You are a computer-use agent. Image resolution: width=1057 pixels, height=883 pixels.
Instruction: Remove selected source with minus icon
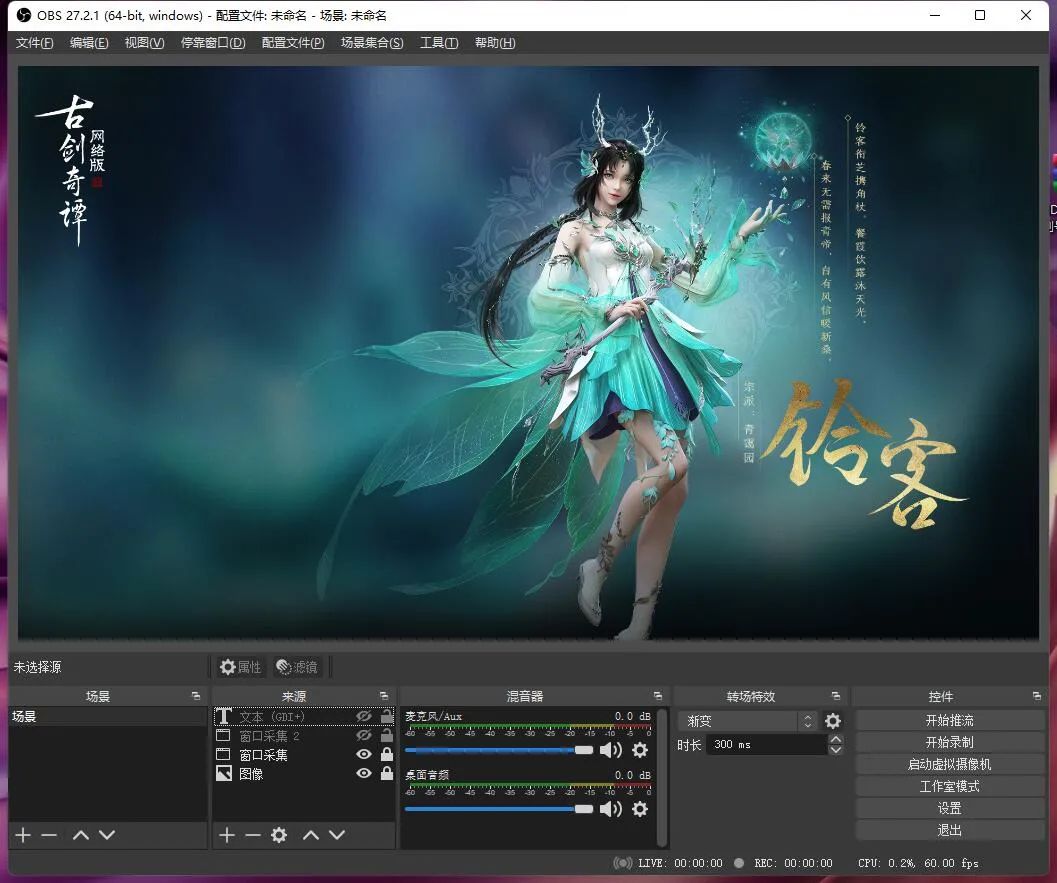(x=253, y=835)
